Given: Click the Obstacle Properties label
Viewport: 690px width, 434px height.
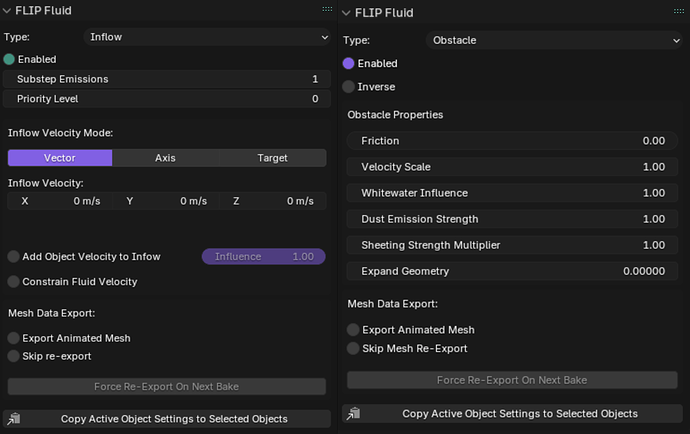Looking at the screenshot, I should pyautogui.click(x=395, y=115).
